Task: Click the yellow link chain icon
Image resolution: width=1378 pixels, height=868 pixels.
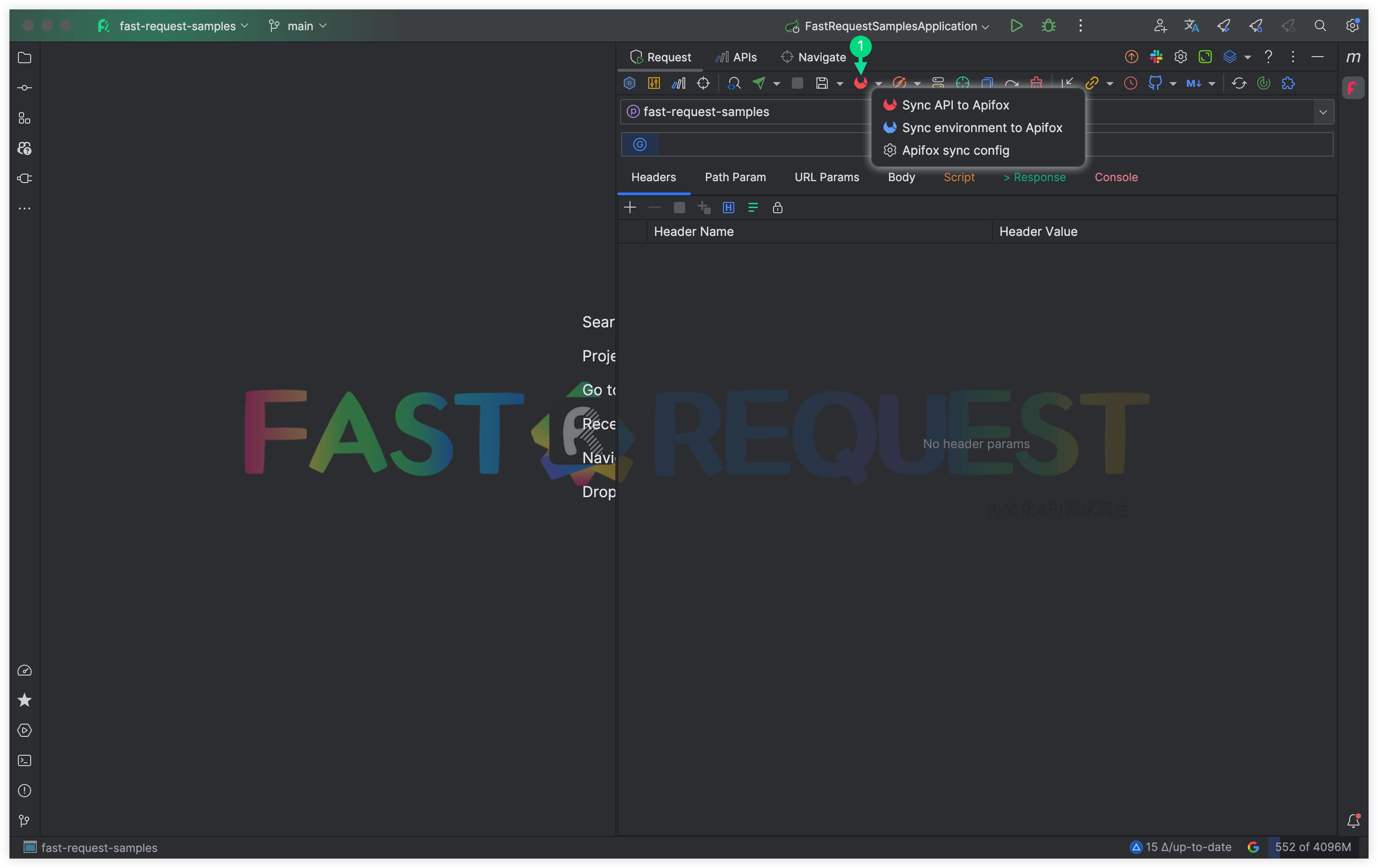Action: tap(1091, 83)
